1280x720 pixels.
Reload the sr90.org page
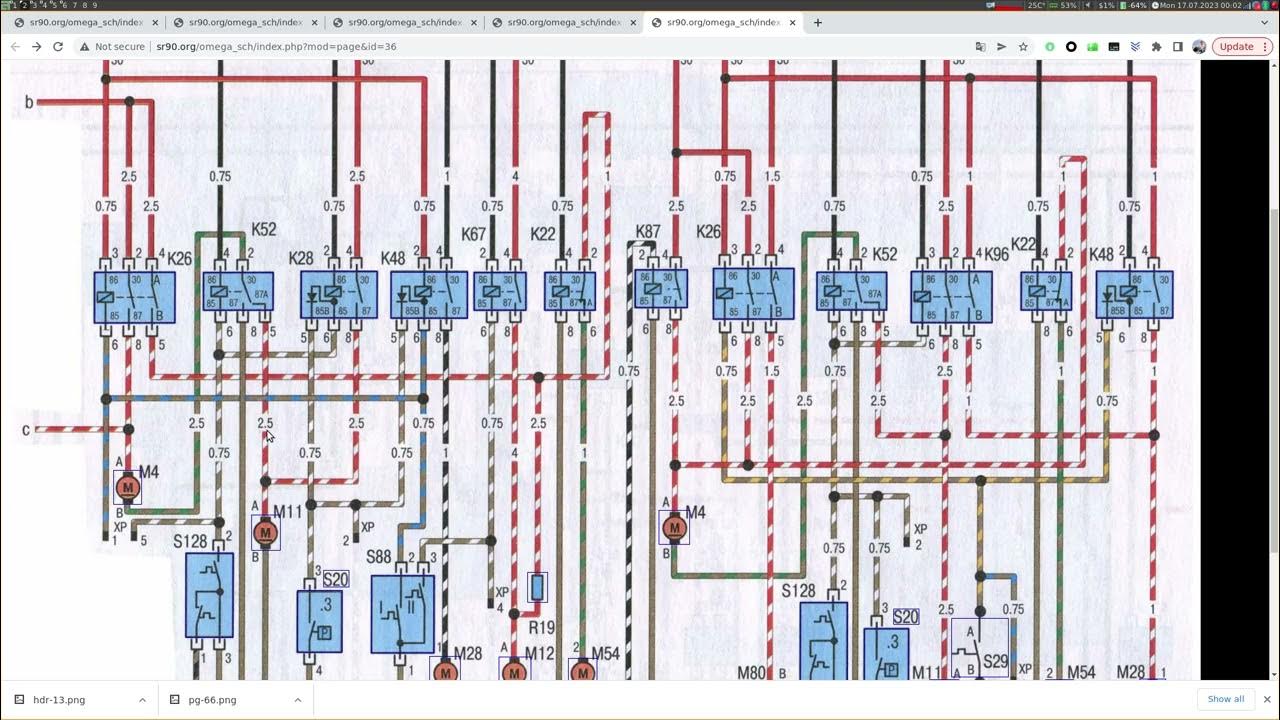click(x=58, y=46)
